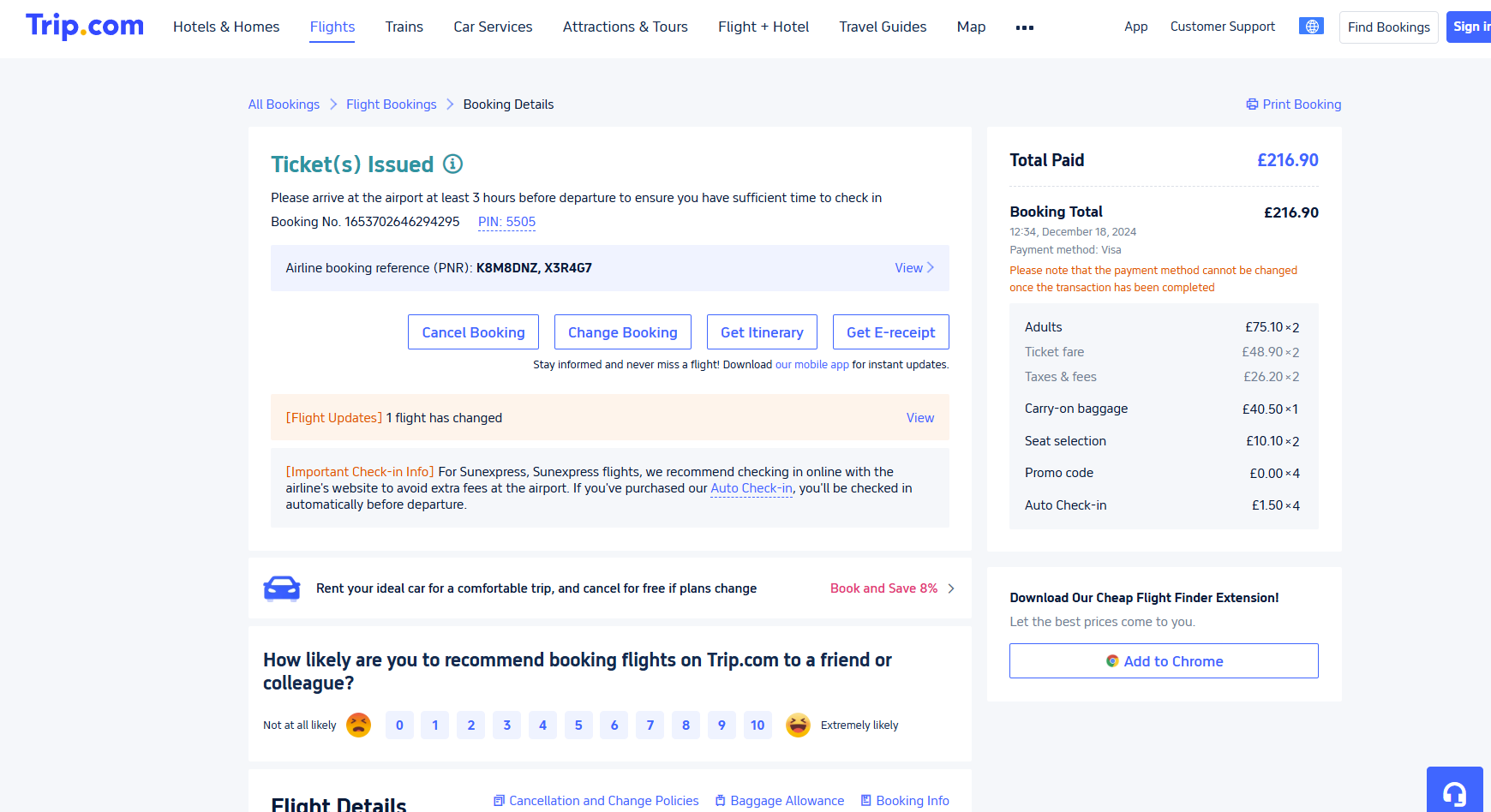Open the language globe icon
This screenshot has width=1491, height=812.
[x=1311, y=27]
